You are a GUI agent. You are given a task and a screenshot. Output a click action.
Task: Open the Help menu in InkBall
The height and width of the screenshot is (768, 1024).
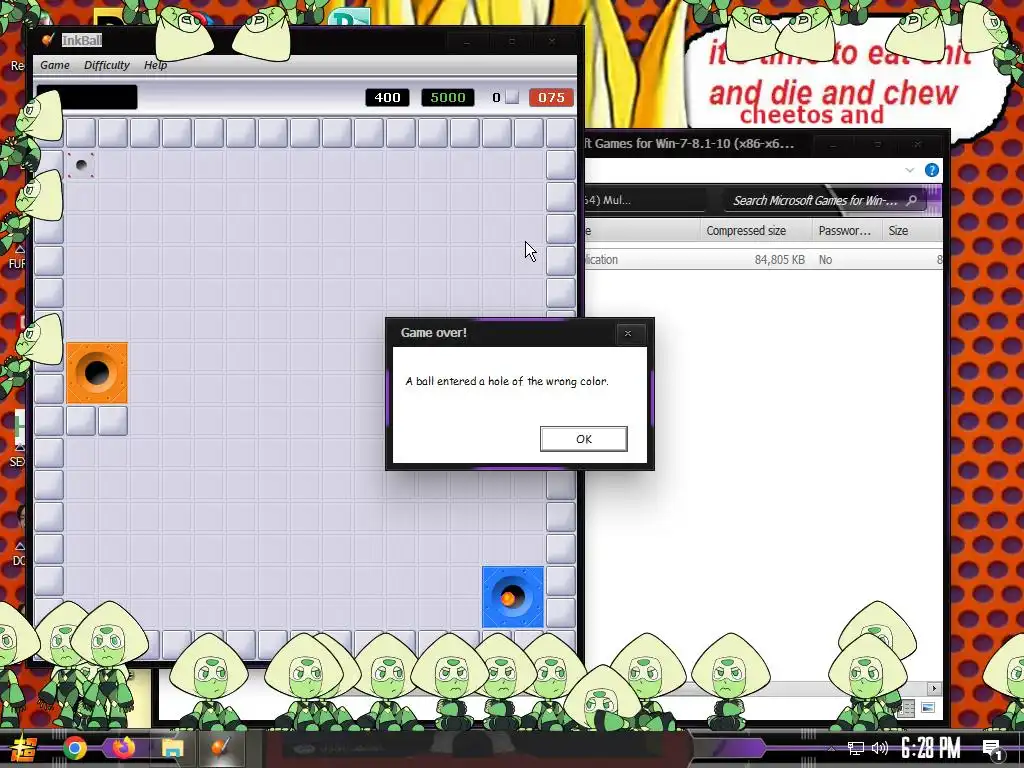155,65
